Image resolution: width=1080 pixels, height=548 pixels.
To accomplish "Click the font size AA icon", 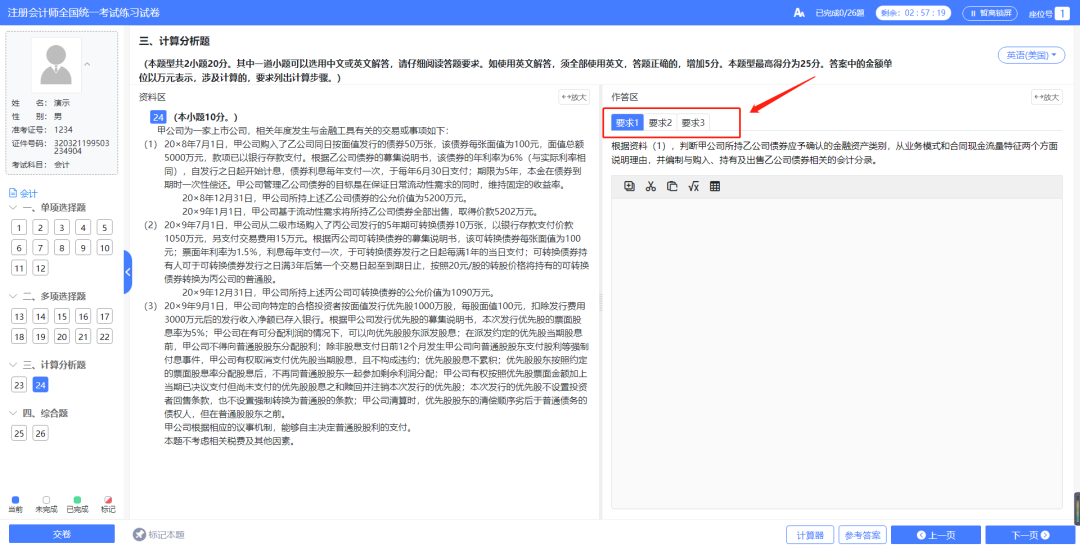I will [799, 12].
